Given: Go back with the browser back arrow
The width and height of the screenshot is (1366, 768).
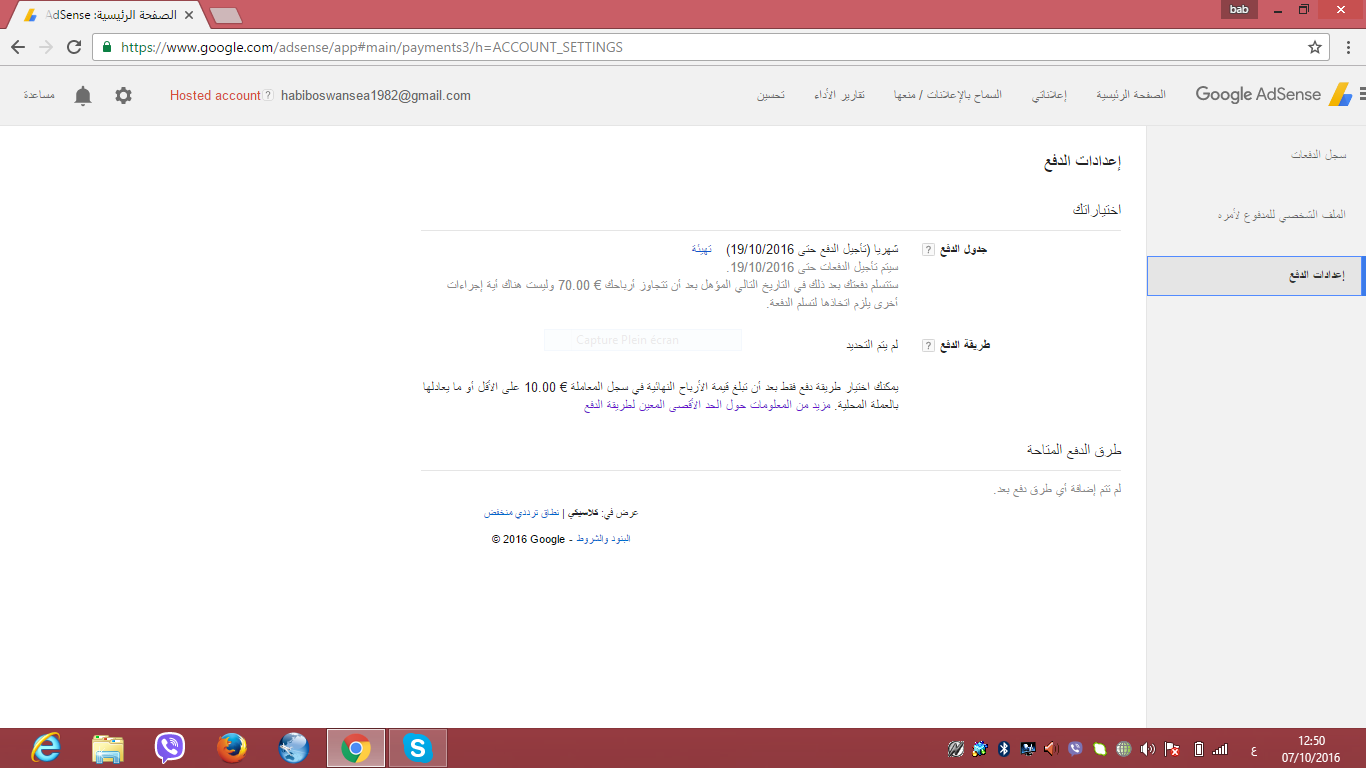Looking at the screenshot, I should point(18,47).
